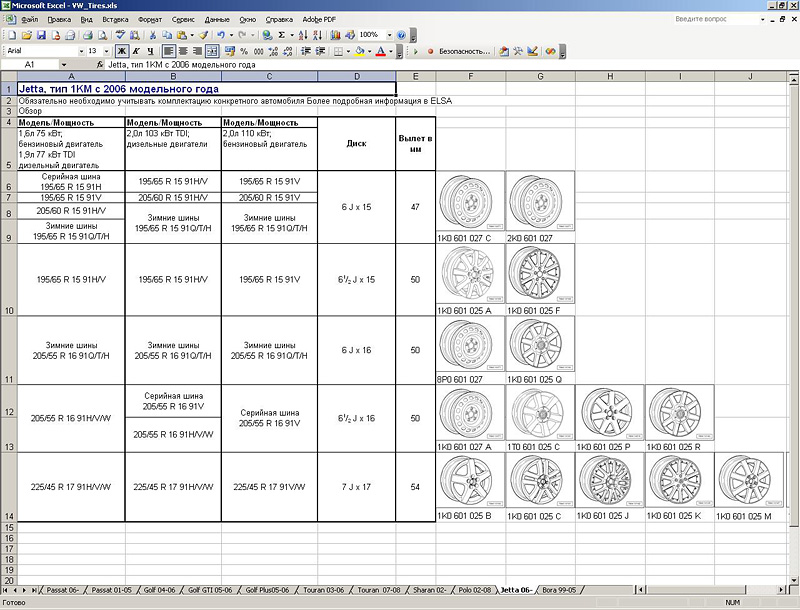Click column D header
The width and height of the screenshot is (800, 610).
point(357,77)
